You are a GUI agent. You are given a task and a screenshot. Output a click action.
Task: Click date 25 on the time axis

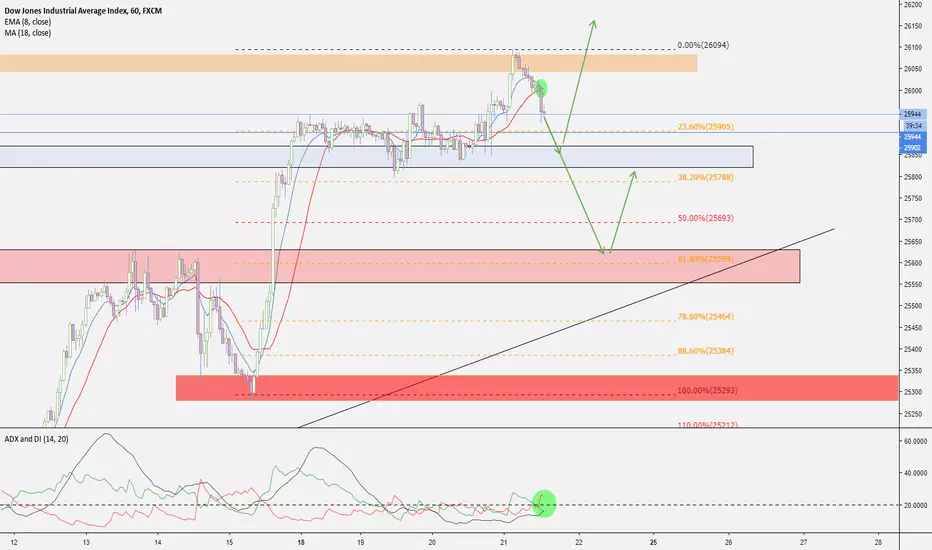(653, 542)
